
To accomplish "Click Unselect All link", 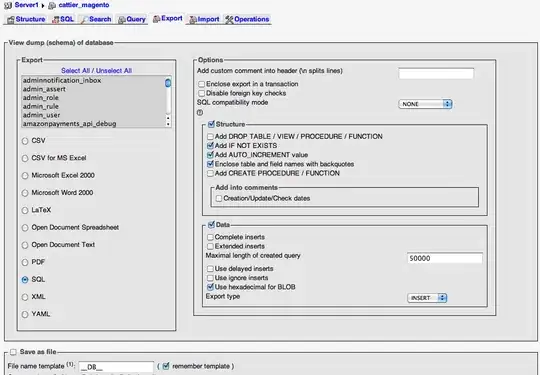I will [x=114, y=71].
